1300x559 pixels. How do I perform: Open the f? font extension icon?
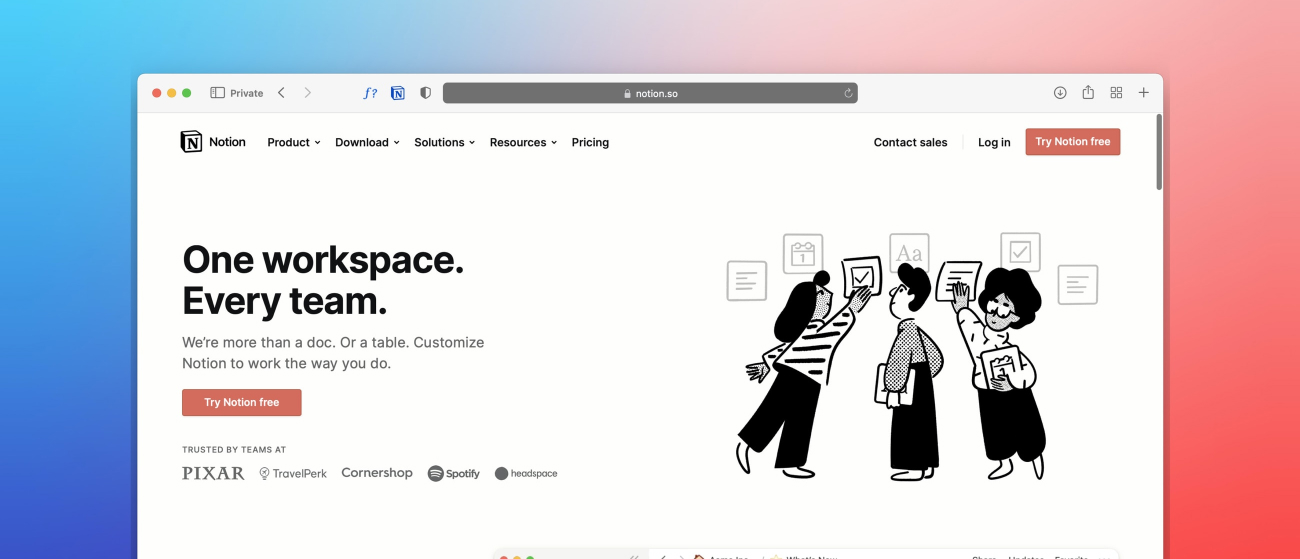point(370,93)
